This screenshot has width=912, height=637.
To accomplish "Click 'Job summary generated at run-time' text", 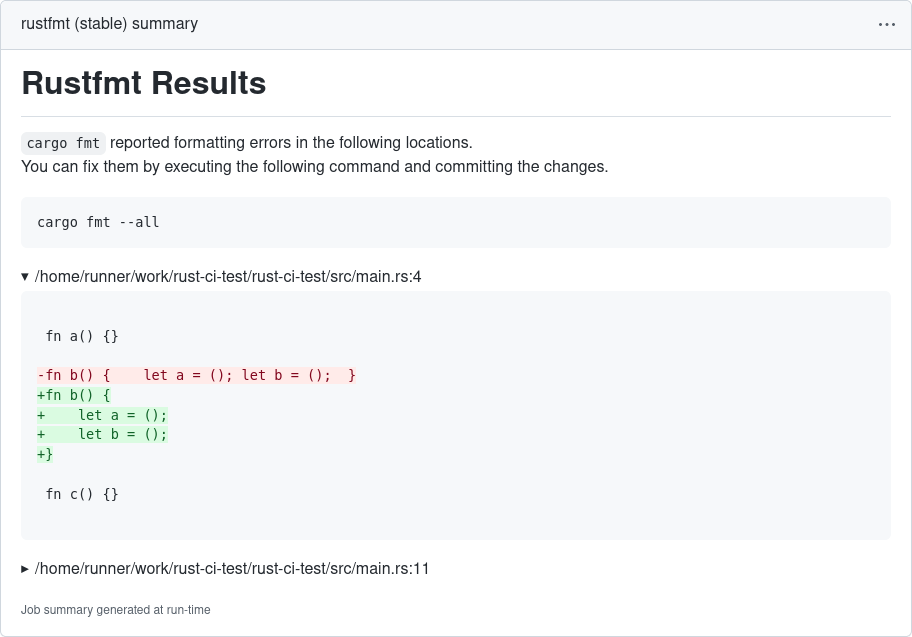I will (x=115, y=609).
